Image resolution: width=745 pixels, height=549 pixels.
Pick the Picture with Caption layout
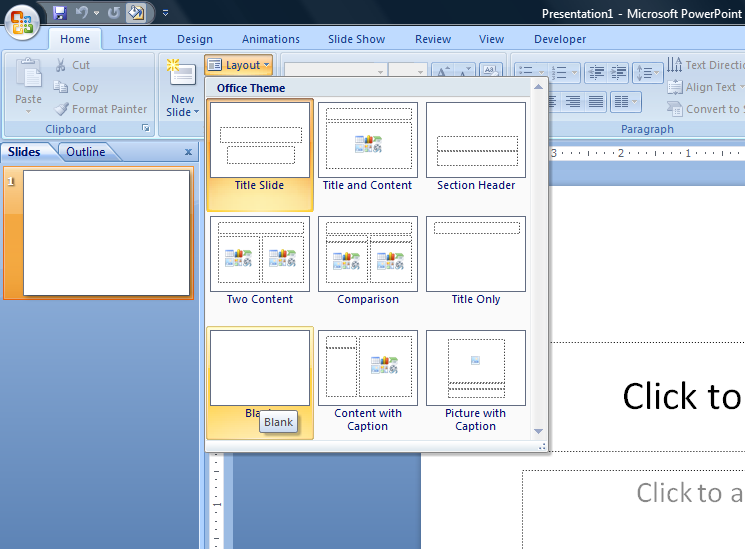[x=476, y=382]
